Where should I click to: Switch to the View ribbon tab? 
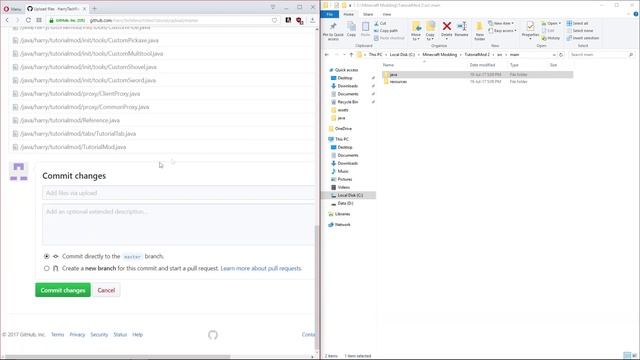point(387,14)
